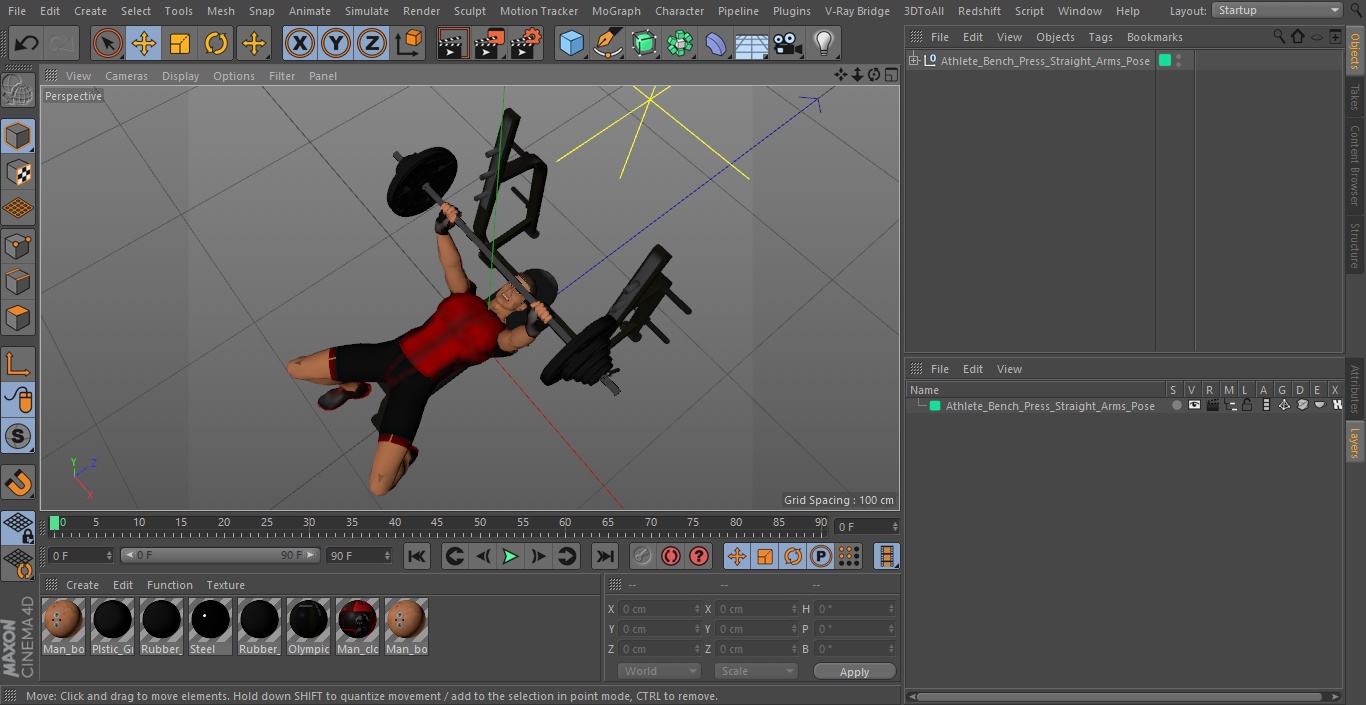The height and width of the screenshot is (705, 1366).
Task: Activate the Scale tool in top toolbar
Action: 180,44
